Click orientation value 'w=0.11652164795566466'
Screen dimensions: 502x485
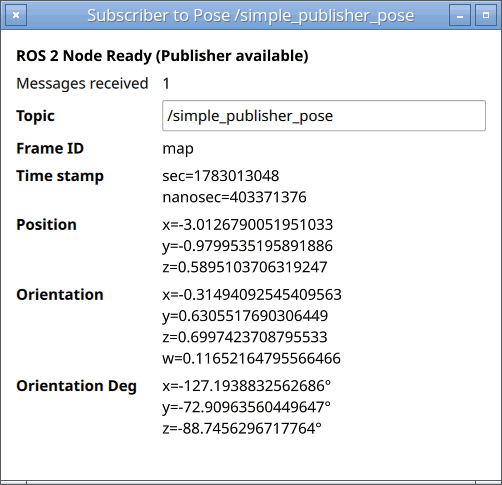click(x=251, y=358)
